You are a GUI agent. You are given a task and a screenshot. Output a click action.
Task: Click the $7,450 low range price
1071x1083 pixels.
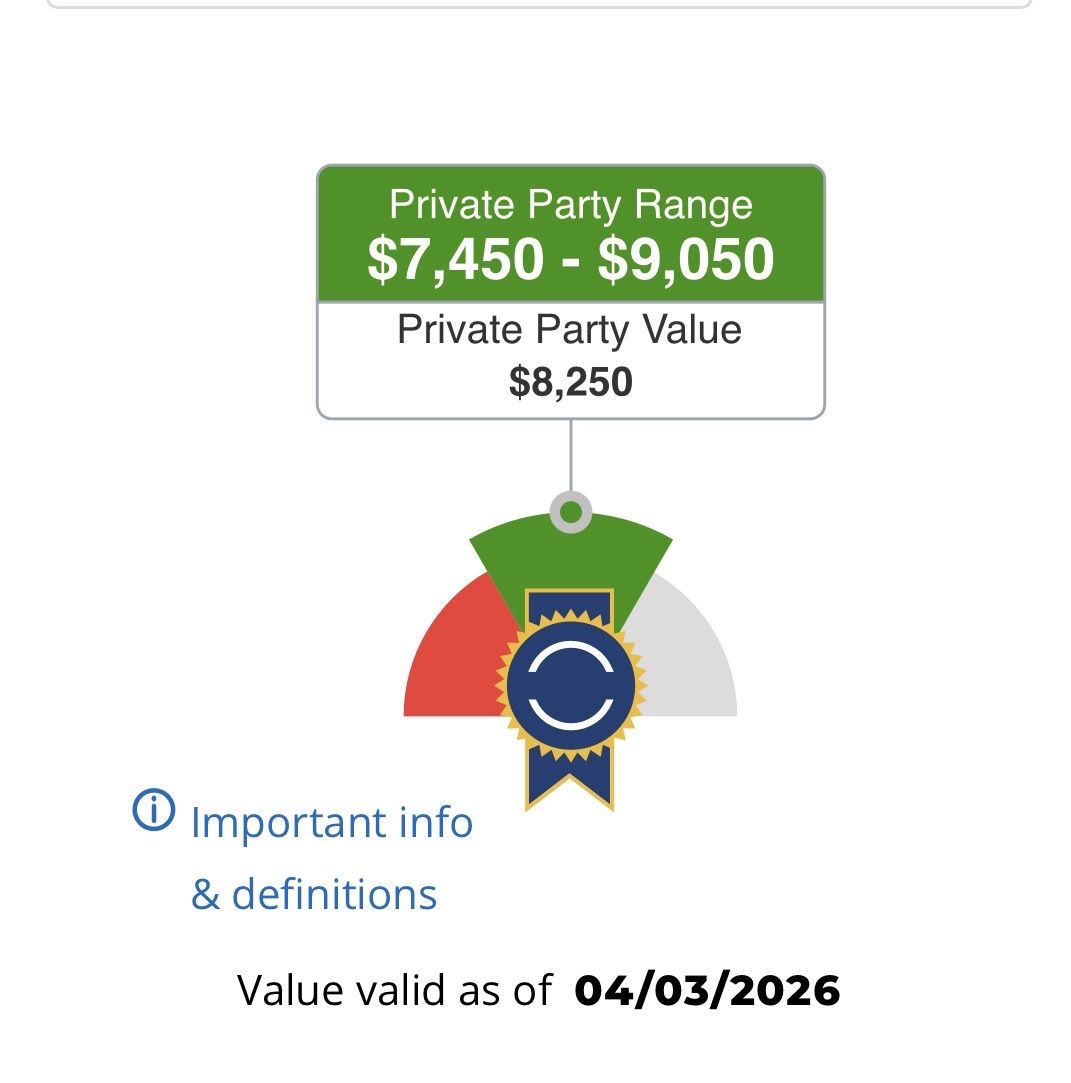point(456,259)
